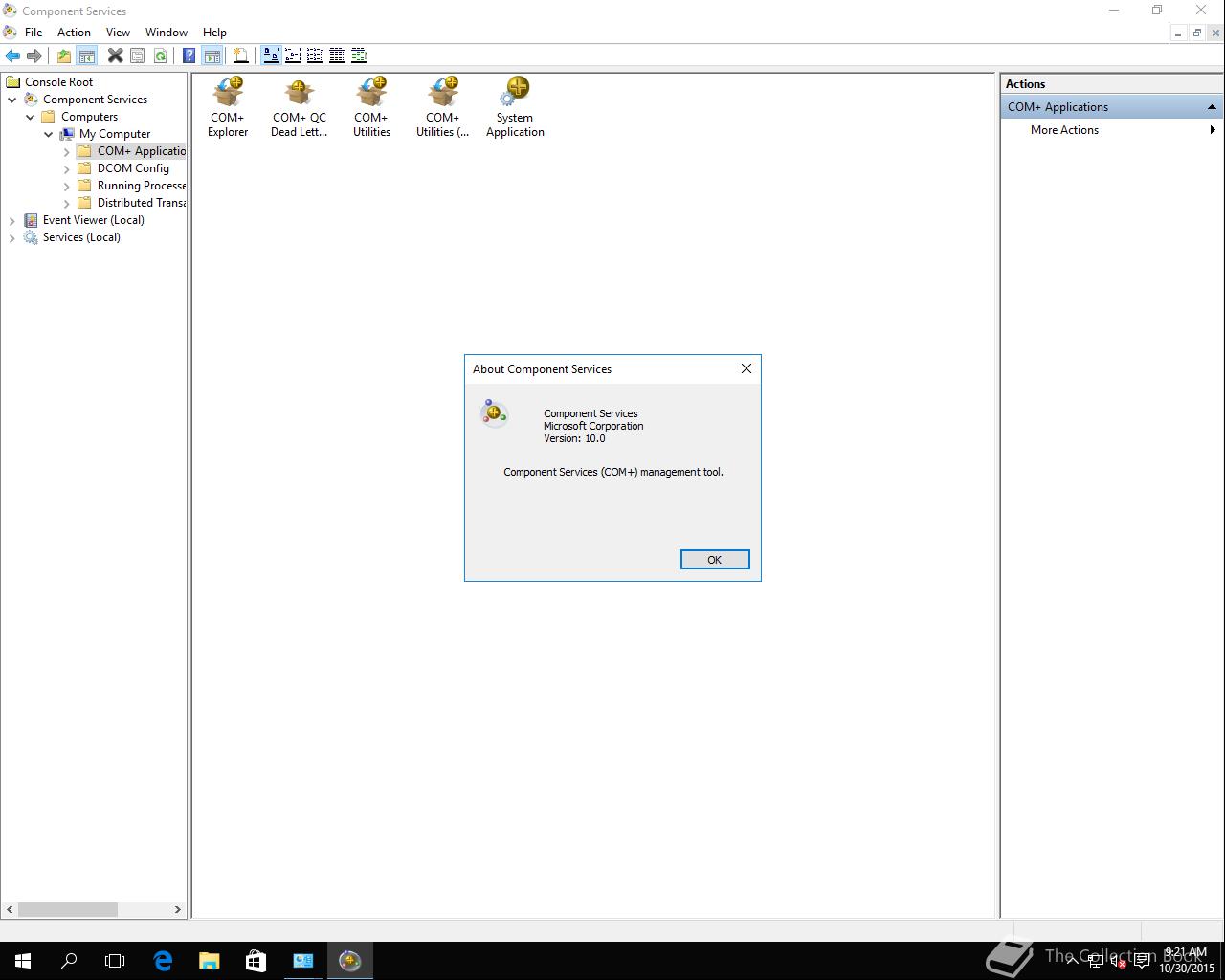1225x980 pixels.
Task: Click the Refresh toolbar icon
Action: click(160, 56)
